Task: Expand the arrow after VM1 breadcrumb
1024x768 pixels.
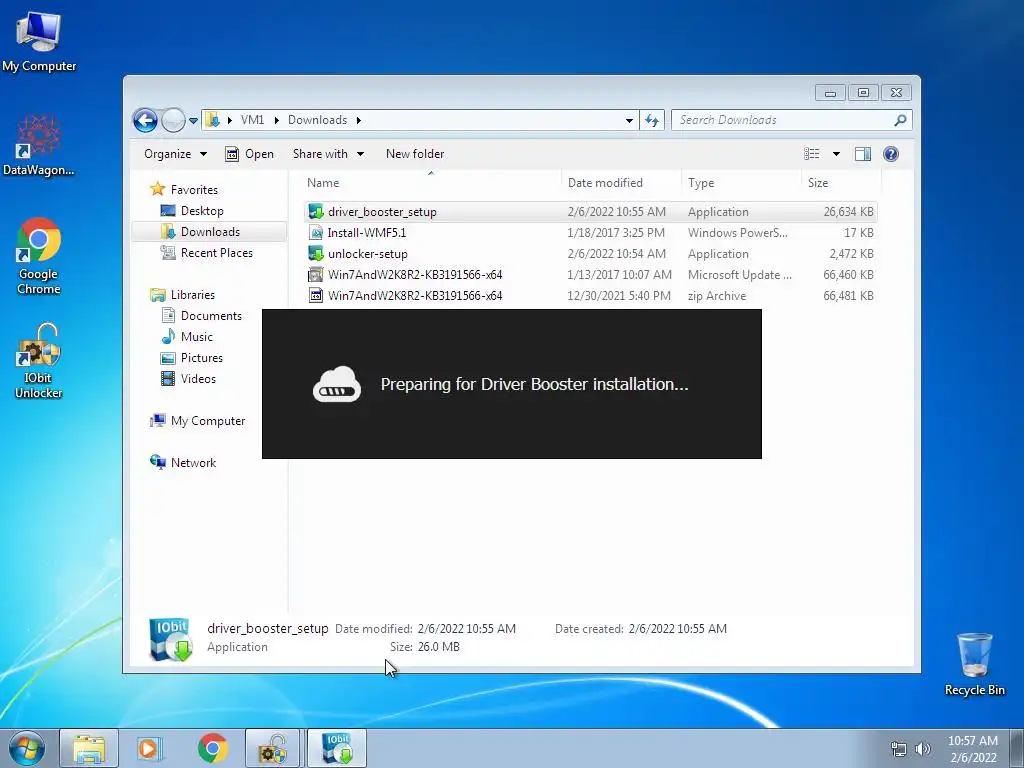Action: coord(276,120)
